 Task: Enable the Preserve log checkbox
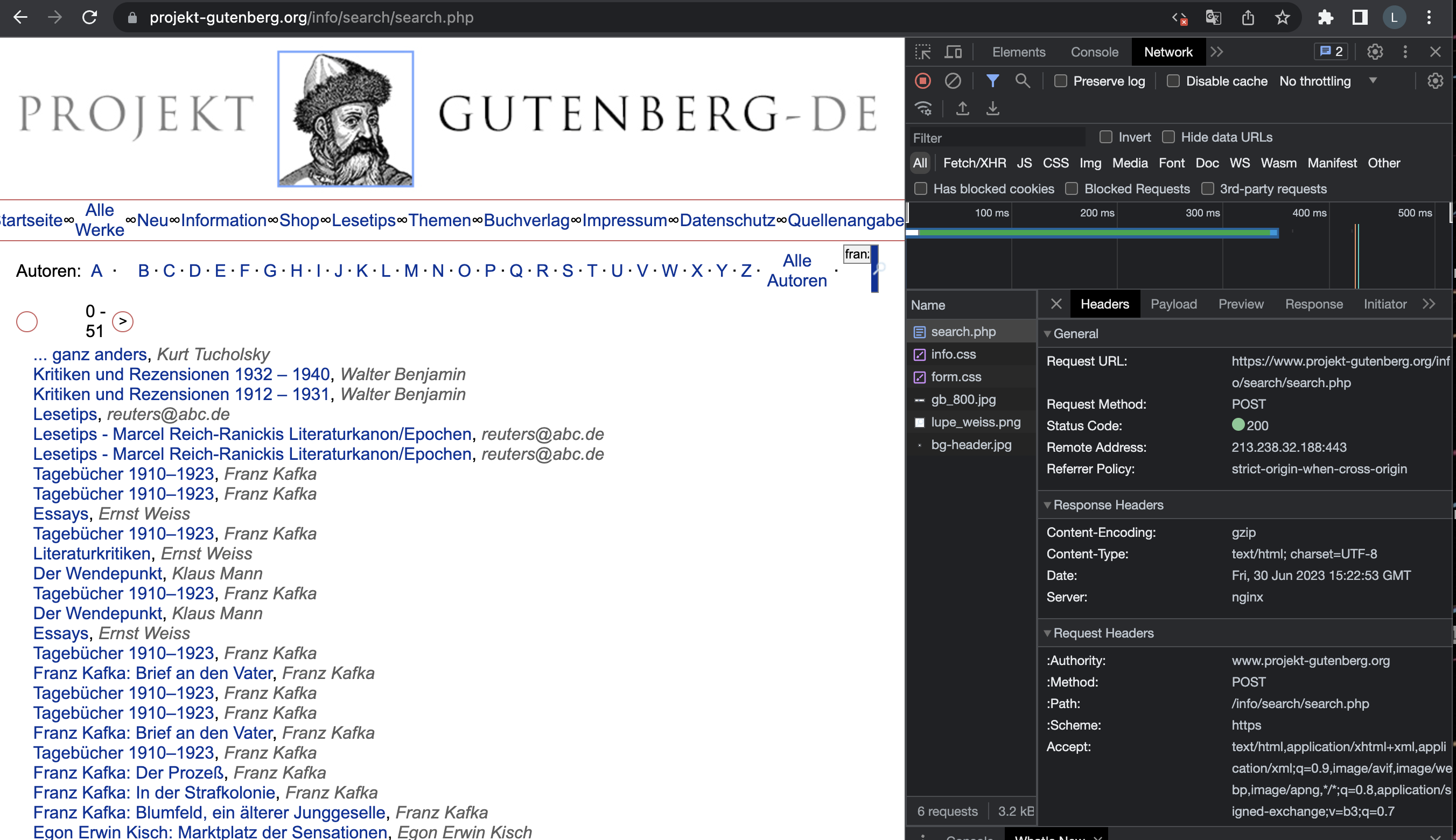(x=1060, y=81)
